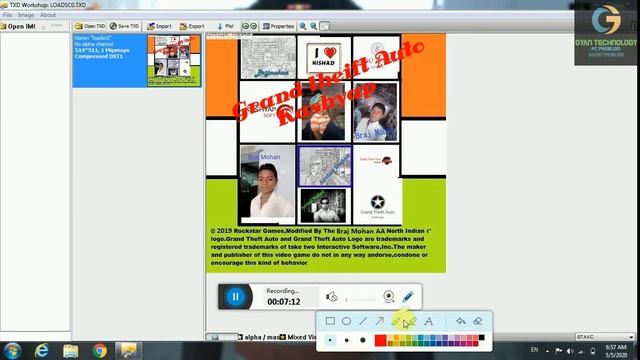Click the texture preview image

tap(326, 153)
